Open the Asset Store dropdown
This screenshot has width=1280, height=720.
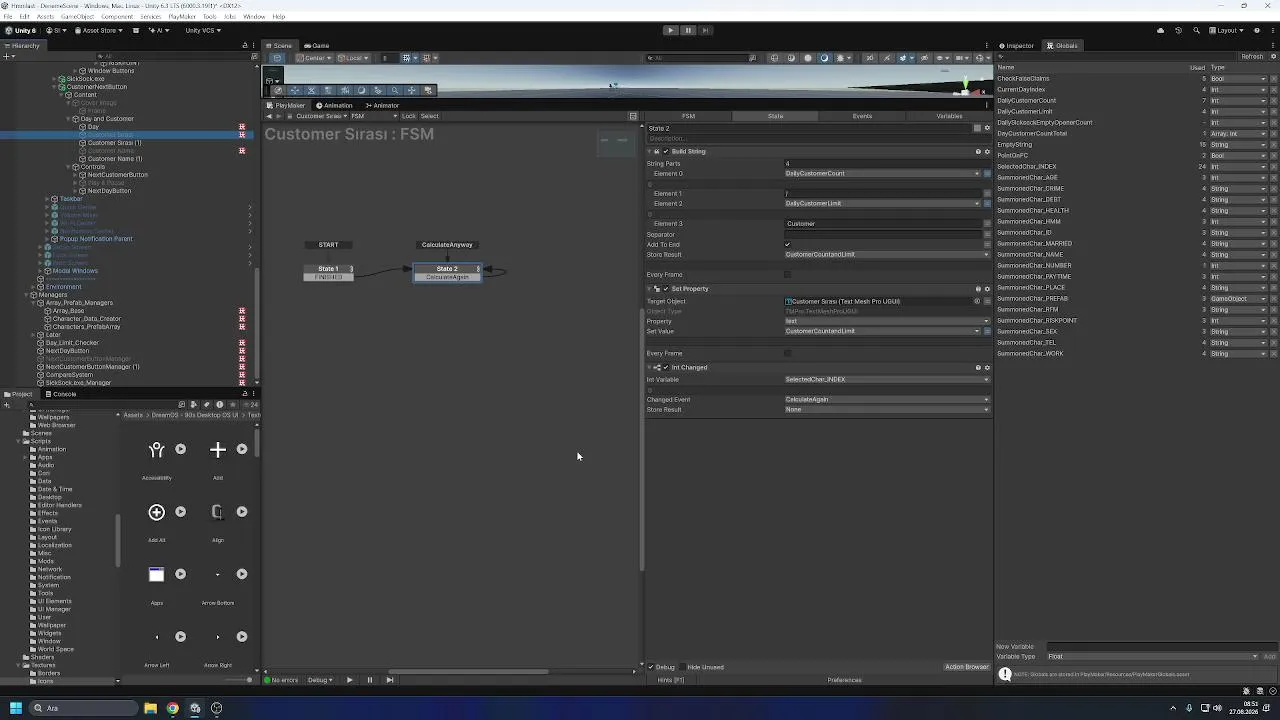tap(101, 30)
